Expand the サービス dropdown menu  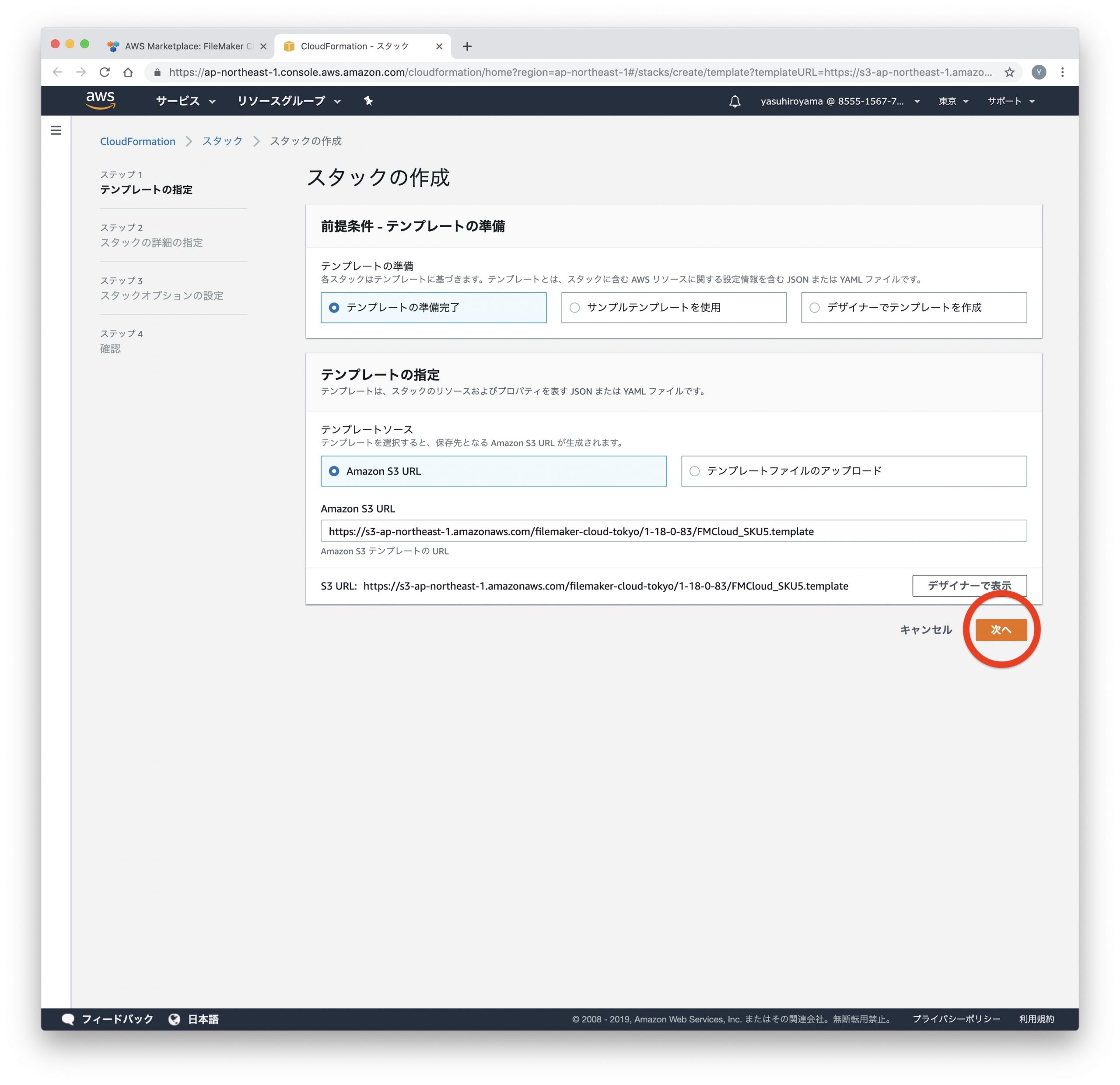(x=185, y=101)
